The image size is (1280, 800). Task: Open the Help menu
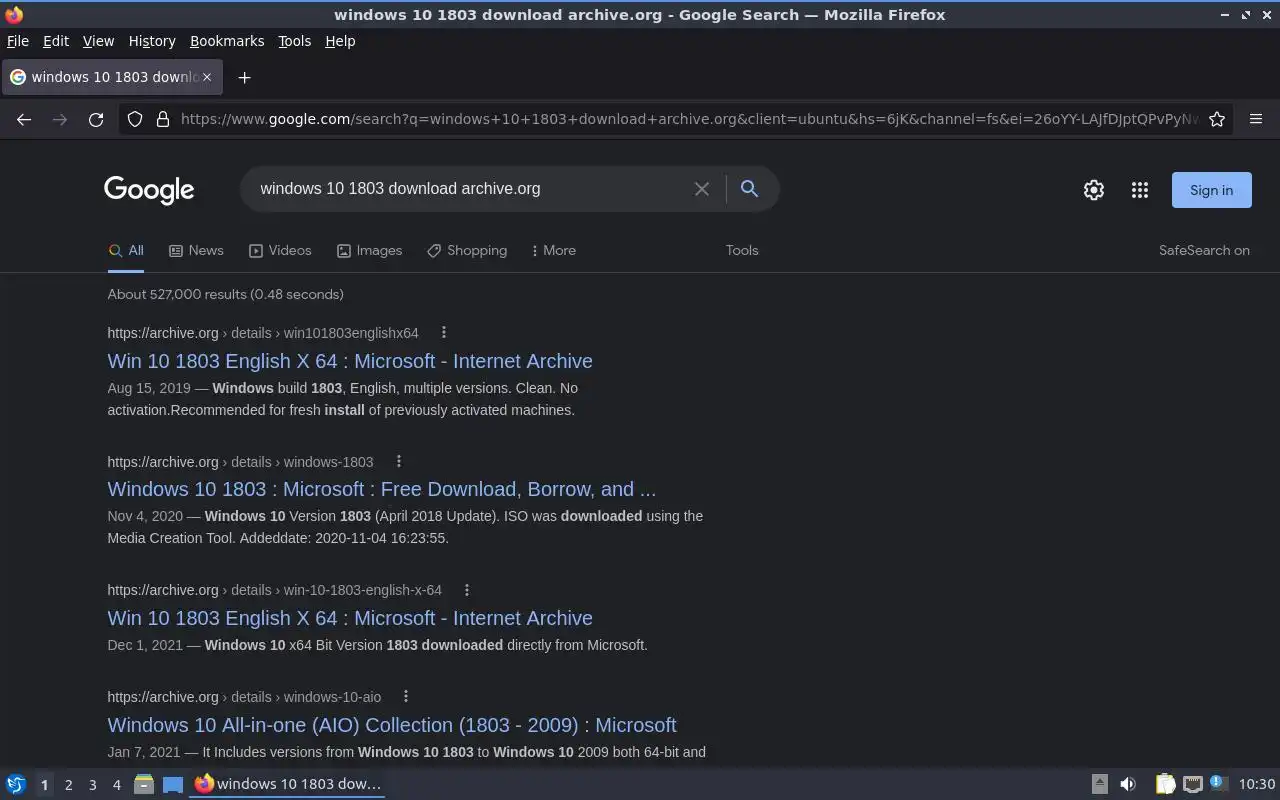pyautogui.click(x=340, y=41)
